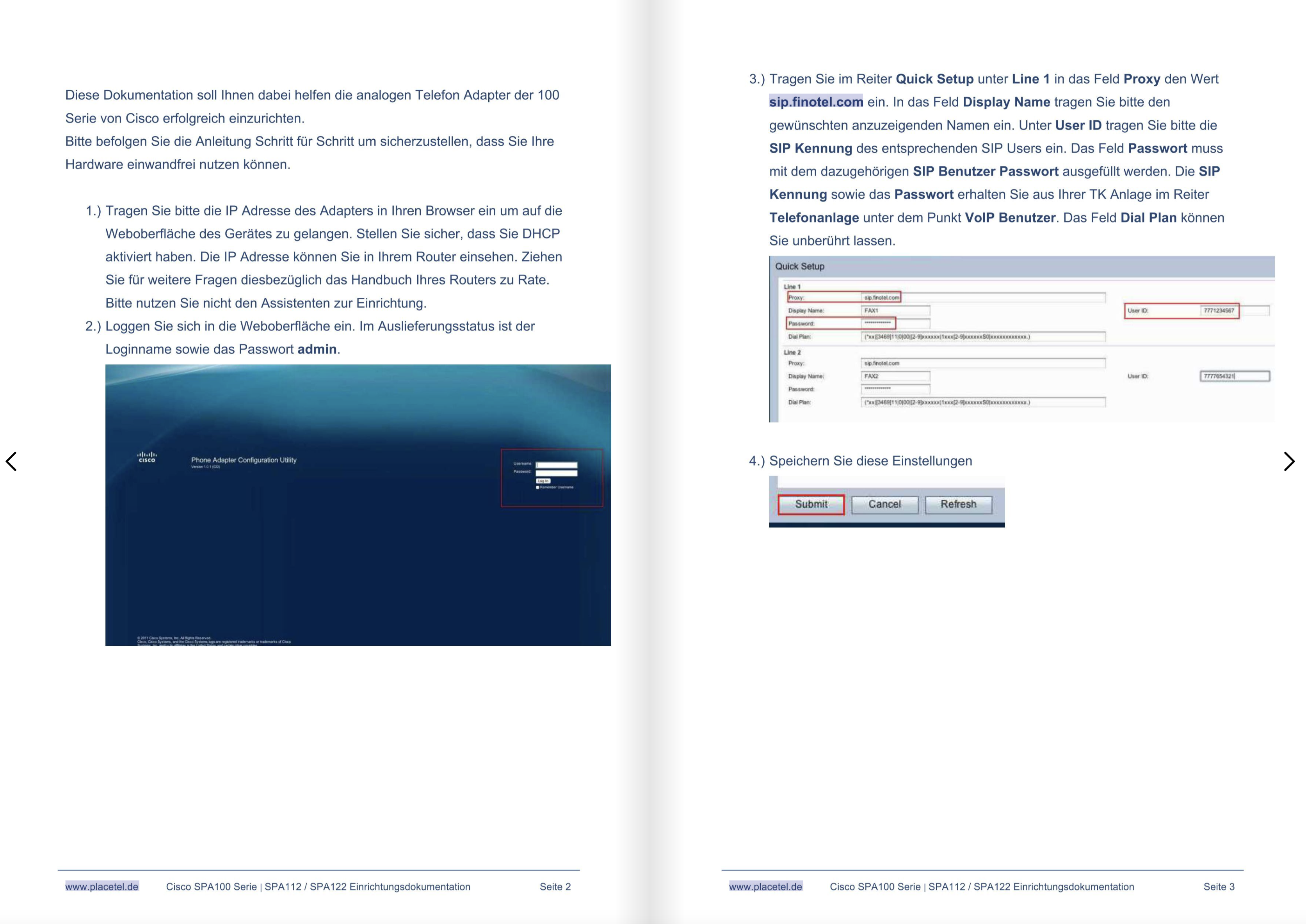The height and width of the screenshot is (924, 1306).
Task: Click the Quick Setup header tab
Action: 799,266
